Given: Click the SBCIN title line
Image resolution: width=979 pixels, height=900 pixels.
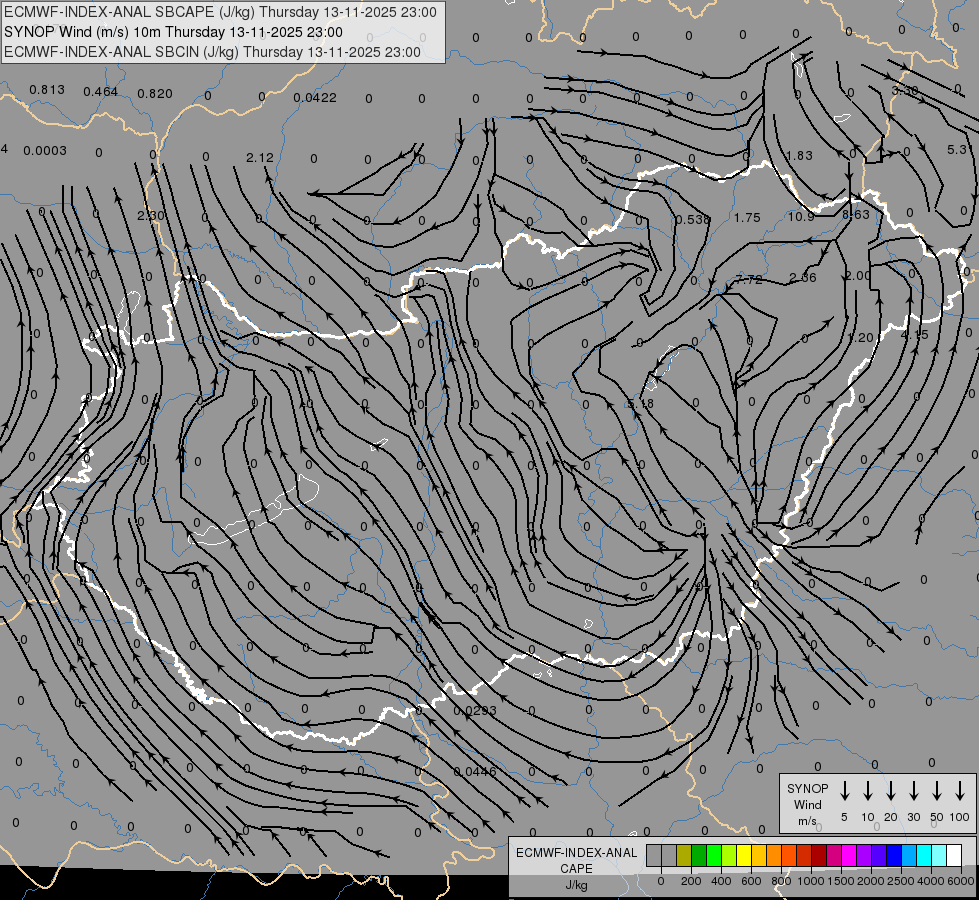Looking at the screenshot, I should 212,52.
